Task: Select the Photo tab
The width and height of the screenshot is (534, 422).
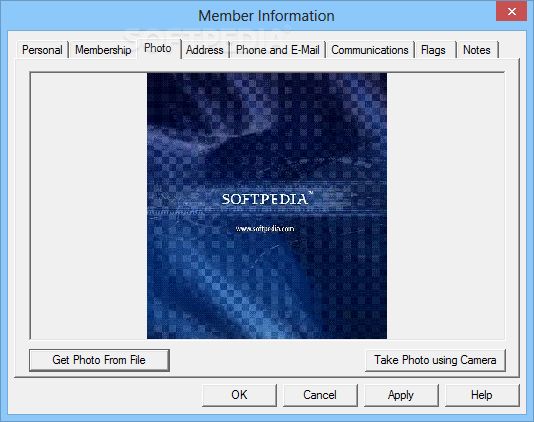Action: pyautogui.click(x=158, y=48)
